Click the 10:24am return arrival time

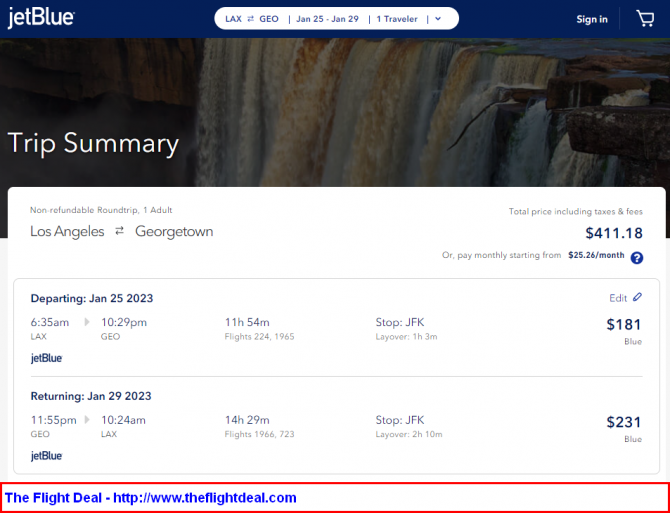[x=123, y=420]
